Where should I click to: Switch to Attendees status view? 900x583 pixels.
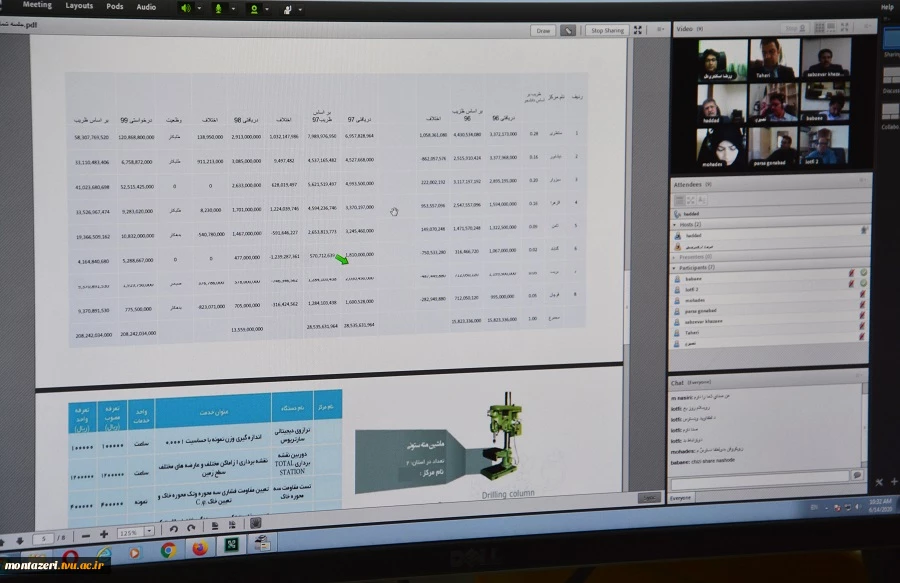(701, 199)
